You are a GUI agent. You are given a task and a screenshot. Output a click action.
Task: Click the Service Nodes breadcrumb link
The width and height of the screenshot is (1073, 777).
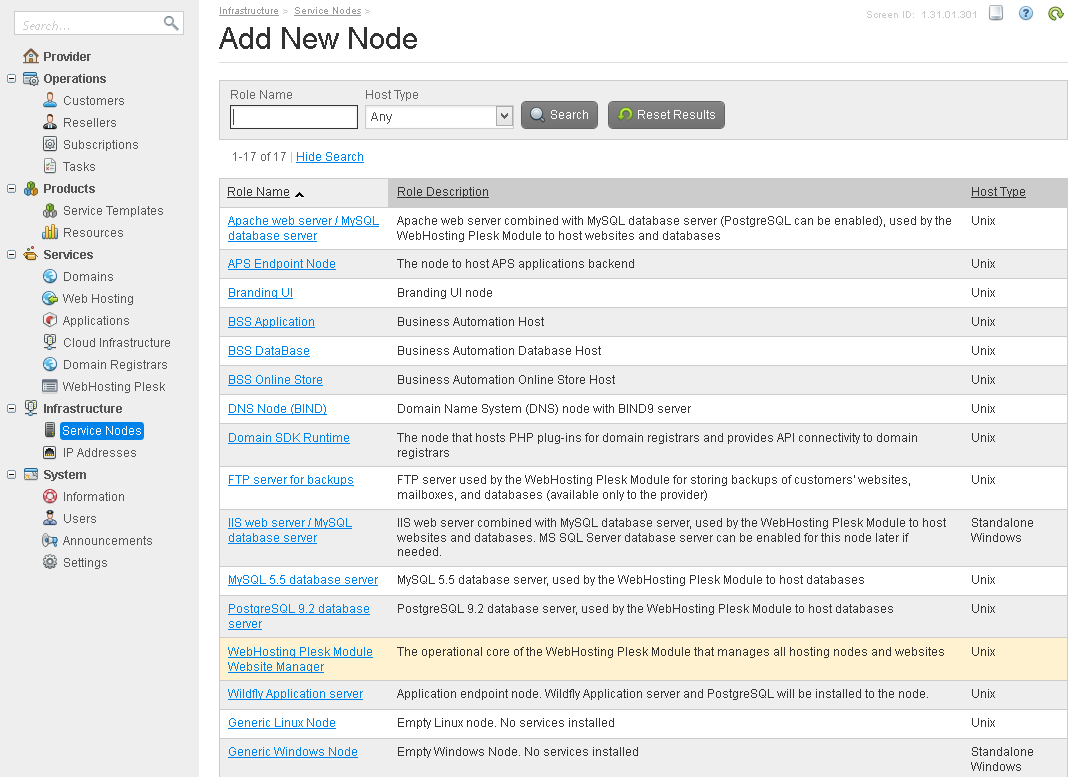pos(328,11)
